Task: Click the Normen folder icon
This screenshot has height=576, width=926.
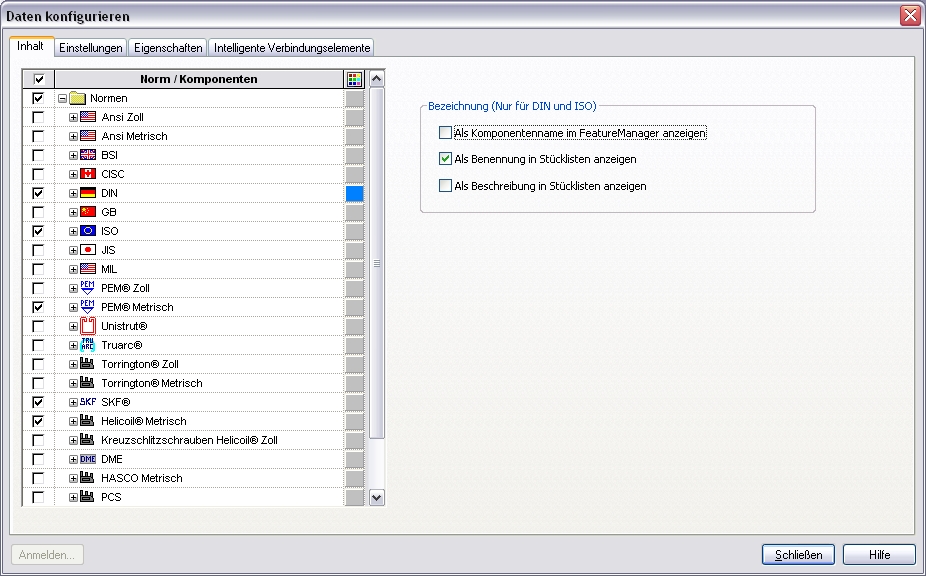Action: coord(77,98)
